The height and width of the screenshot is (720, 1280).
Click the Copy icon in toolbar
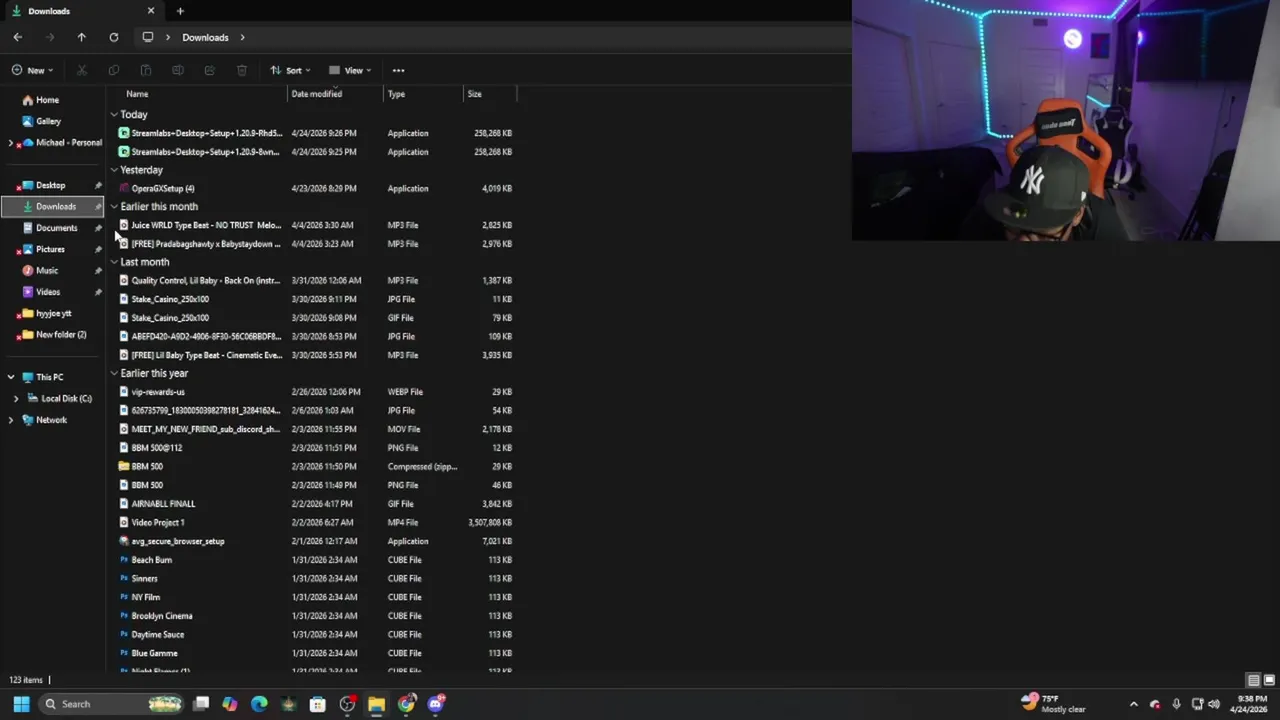pos(113,70)
